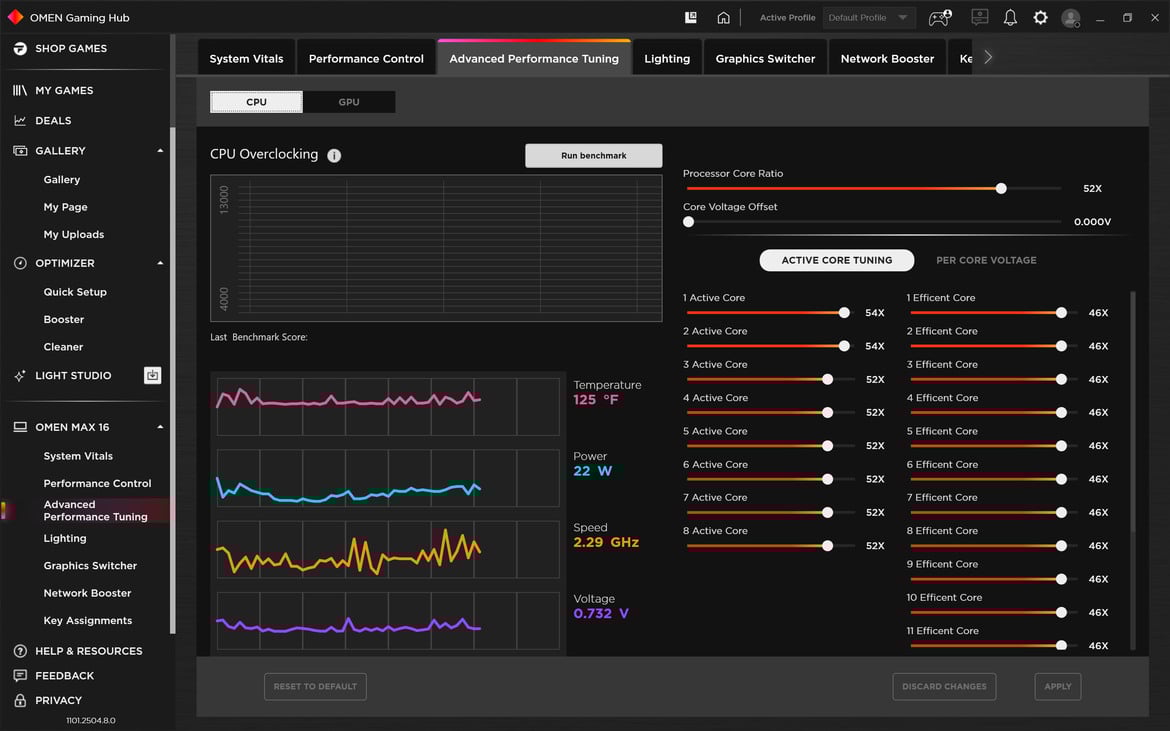Open Feedback chat icon

click(20, 676)
